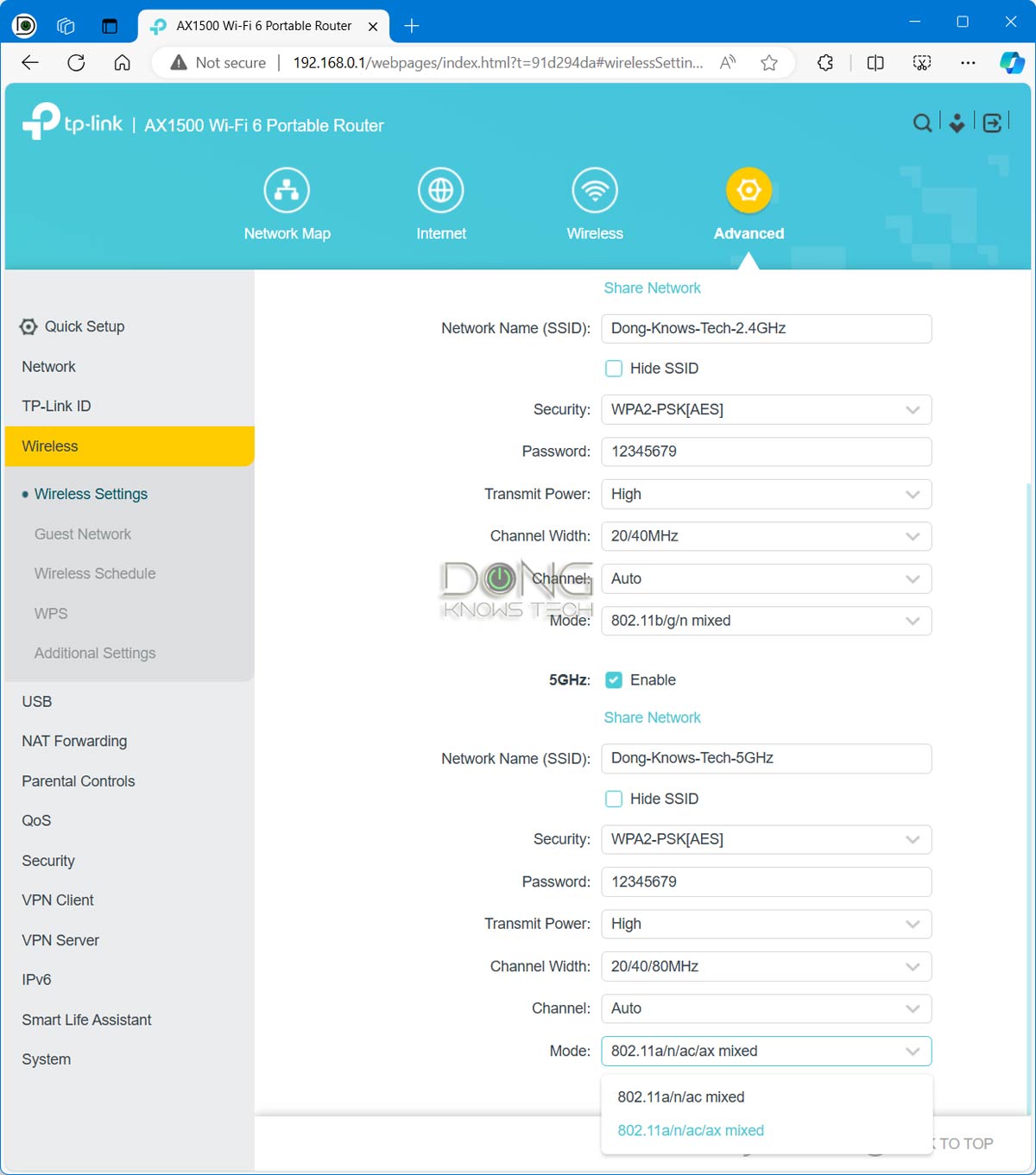Open browser settings and more menu
1036x1175 pixels.
pyautogui.click(x=968, y=62)
